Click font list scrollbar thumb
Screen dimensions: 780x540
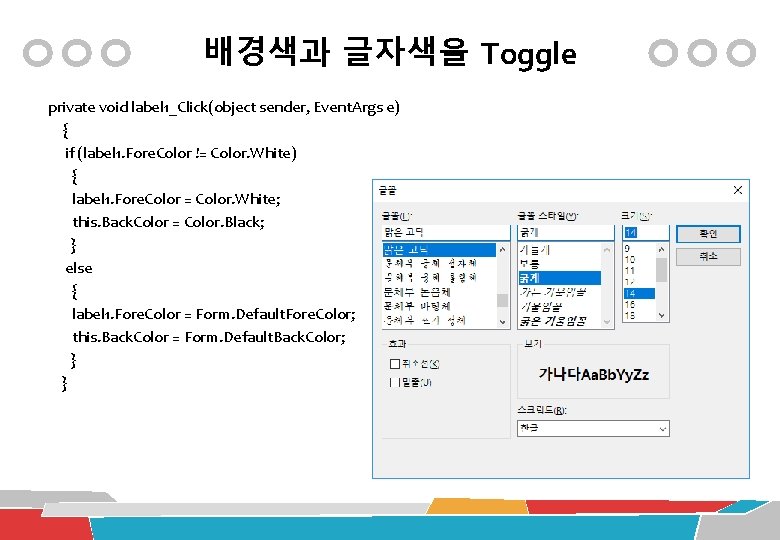click(502, 300)
